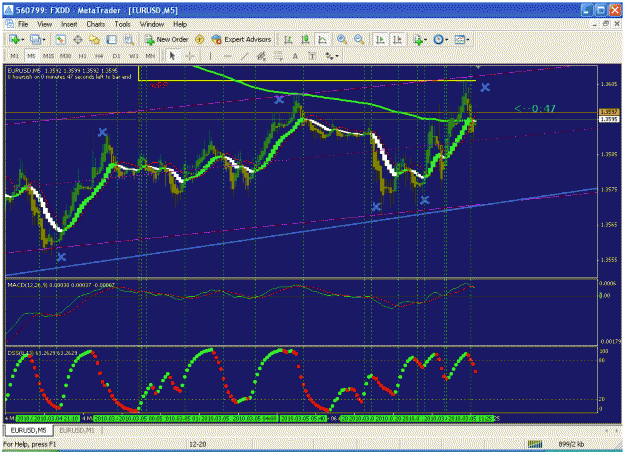Expand the Indicators dropdown arrow
This screenshot has height=452, width=625.
425,40
